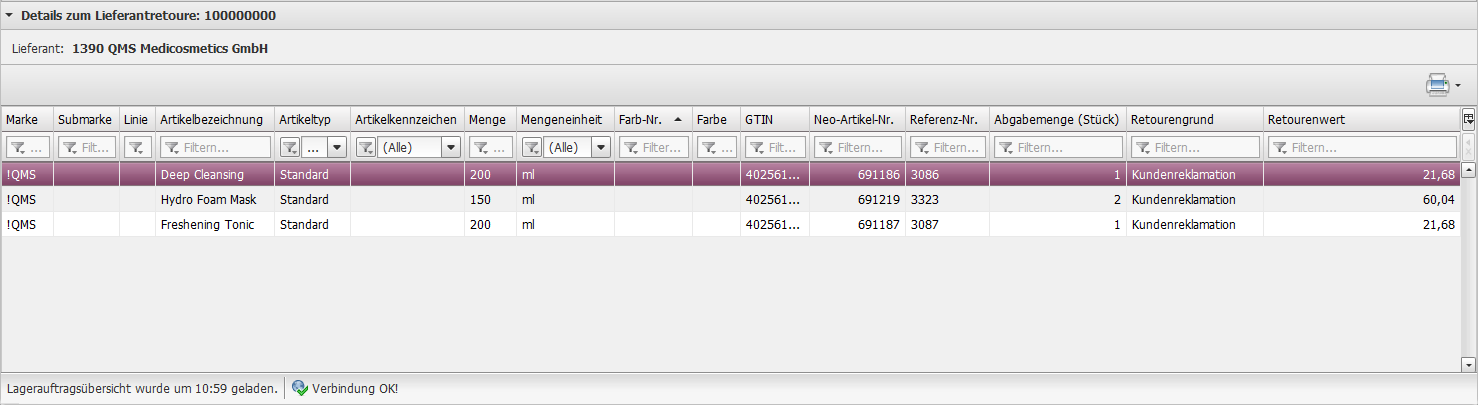Select the Hydro Foam Mask row
Image resolution: width=1478 pixels, height=405 pixels.
click(x=731, y=199)
